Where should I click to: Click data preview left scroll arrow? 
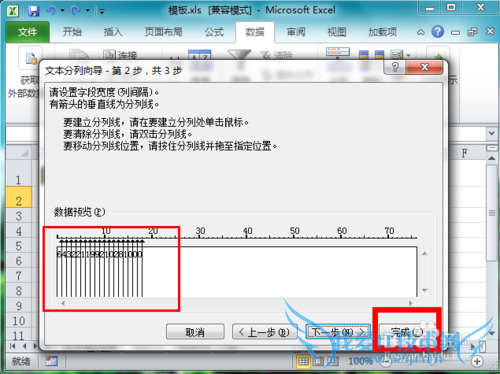(x=63, y=303)
